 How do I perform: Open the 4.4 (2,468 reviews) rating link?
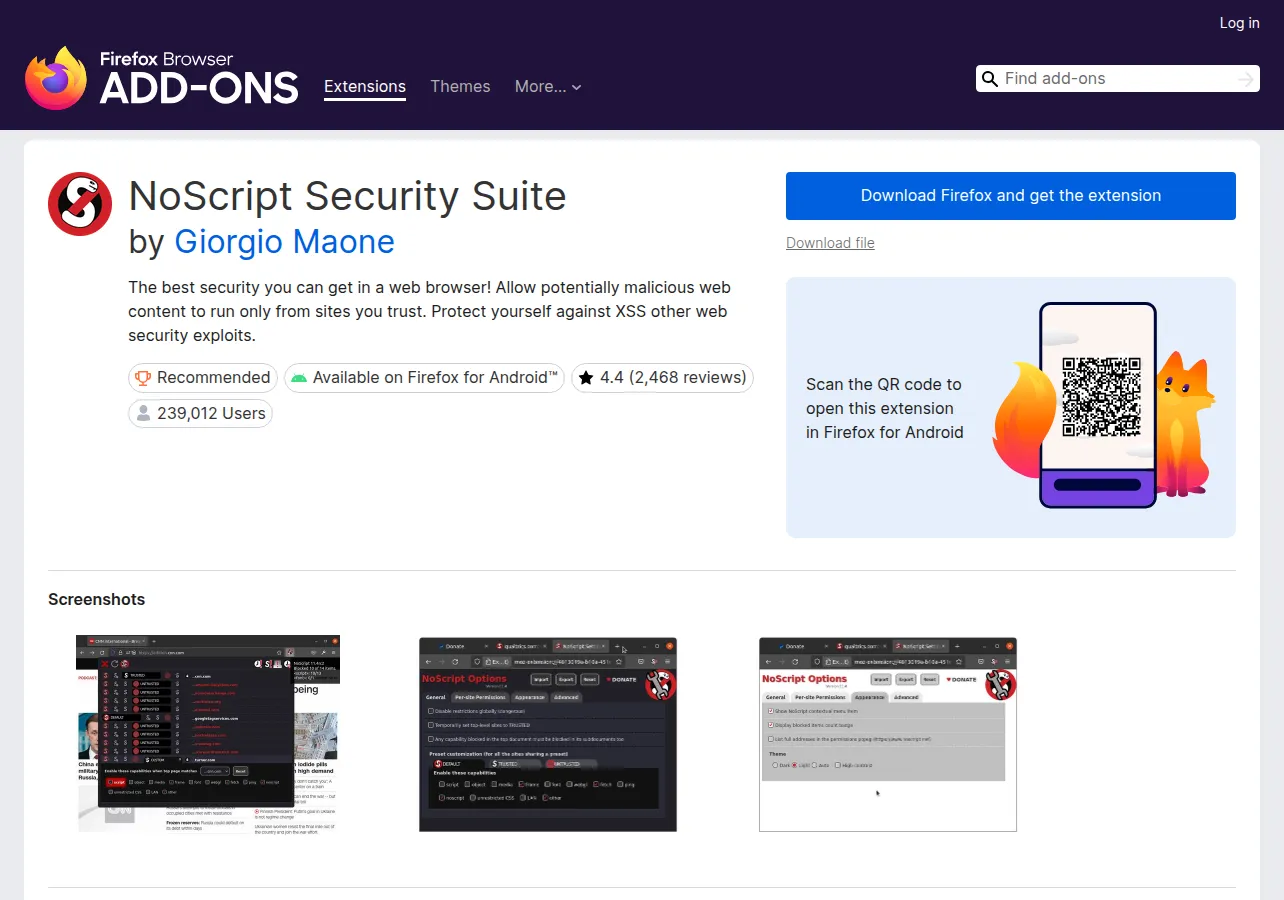pyautogui.click(x=662, y=378)
